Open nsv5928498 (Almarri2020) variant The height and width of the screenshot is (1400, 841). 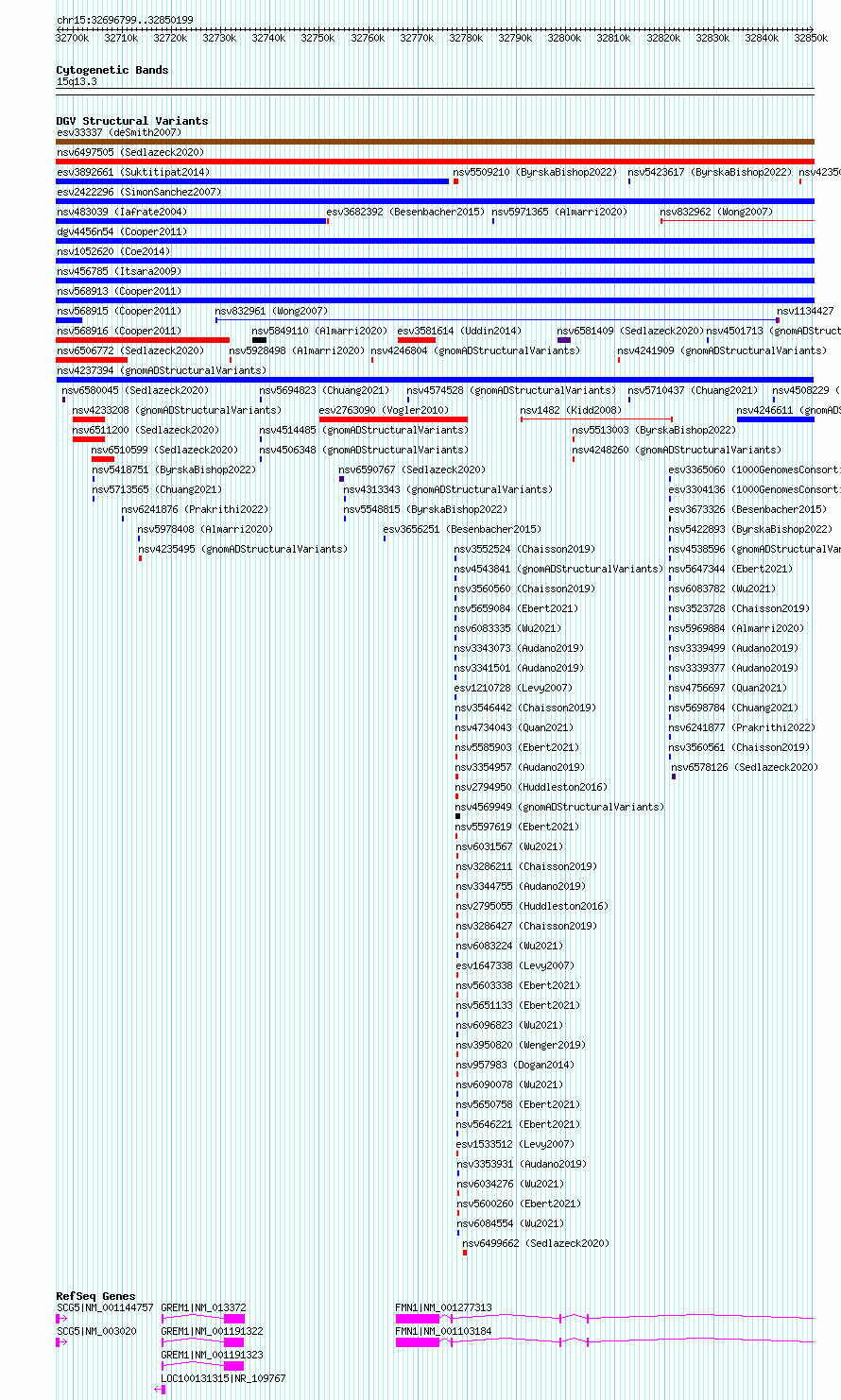(297, 350)
